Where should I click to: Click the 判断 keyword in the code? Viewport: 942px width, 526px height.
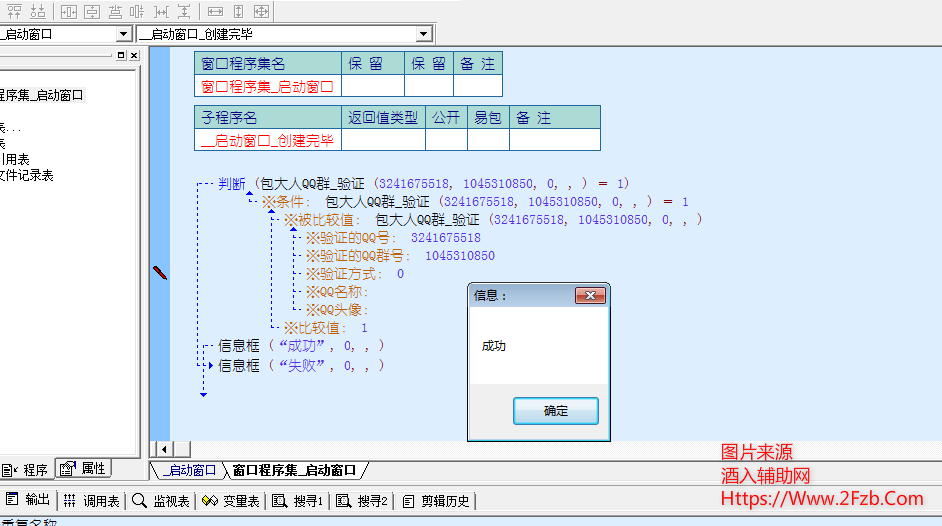pos(232,184)
